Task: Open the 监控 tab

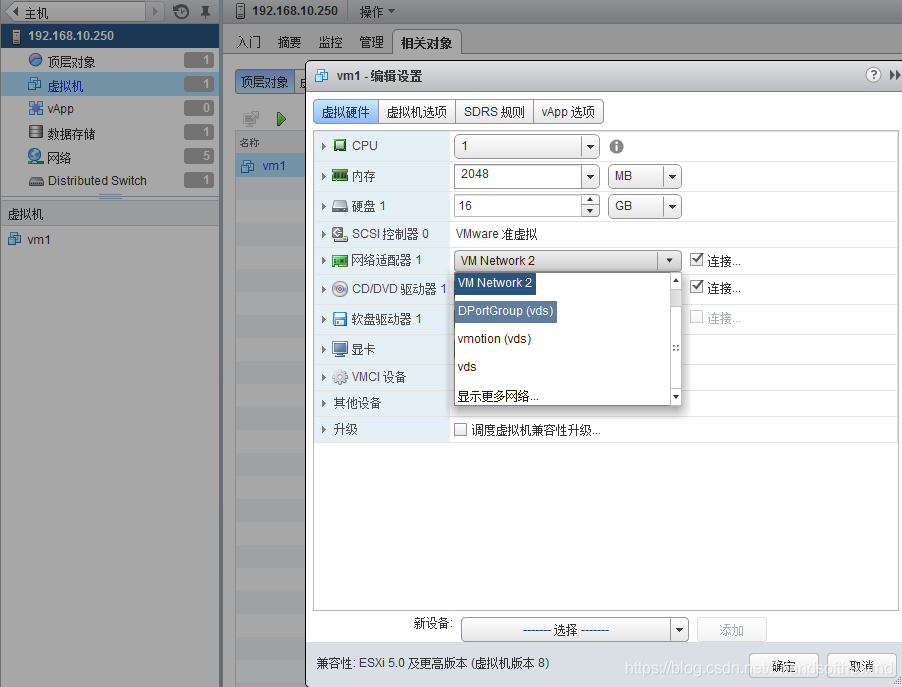Action: [x=330, y=42]
